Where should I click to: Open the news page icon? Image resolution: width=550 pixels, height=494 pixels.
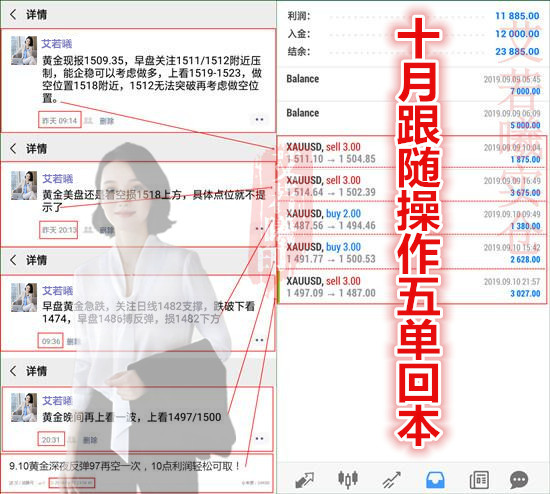(x=479, y=480)
